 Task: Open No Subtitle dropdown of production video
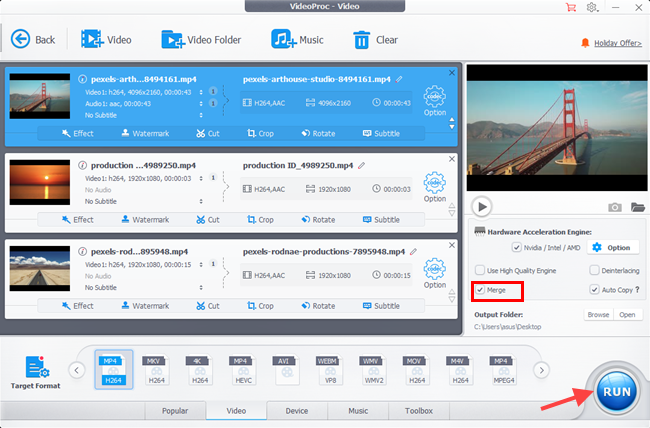[x=201, y=202]
